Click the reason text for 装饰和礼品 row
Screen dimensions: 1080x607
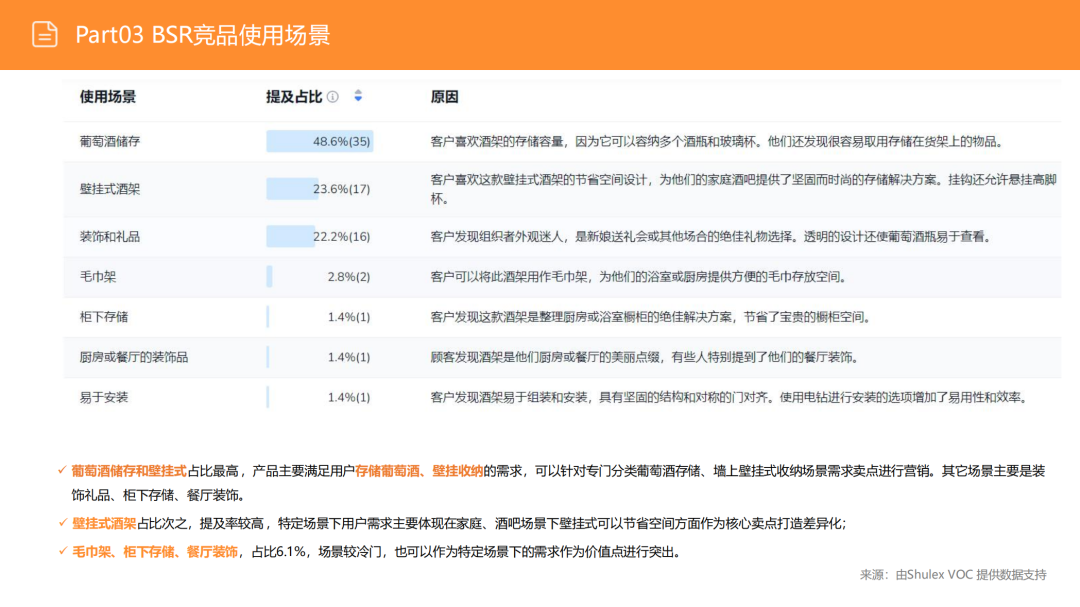pyautogui.click(x=712, y=236)
